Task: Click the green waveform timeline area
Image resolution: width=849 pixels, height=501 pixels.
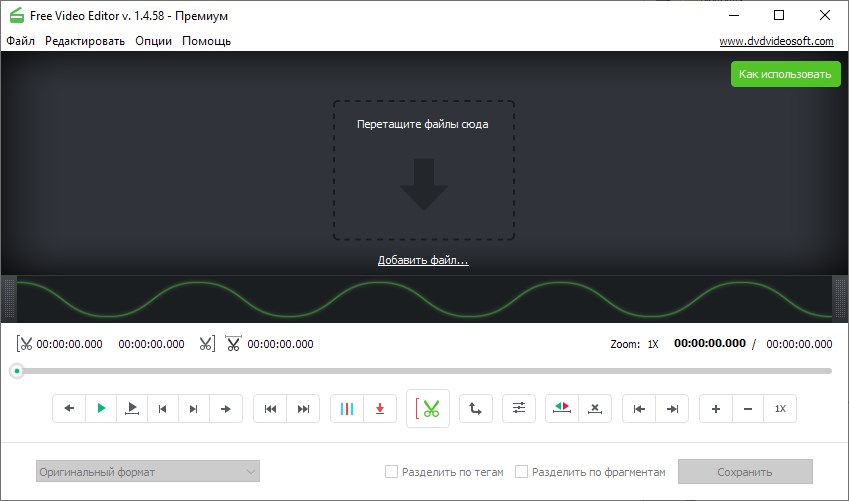Action: [424, 299]
